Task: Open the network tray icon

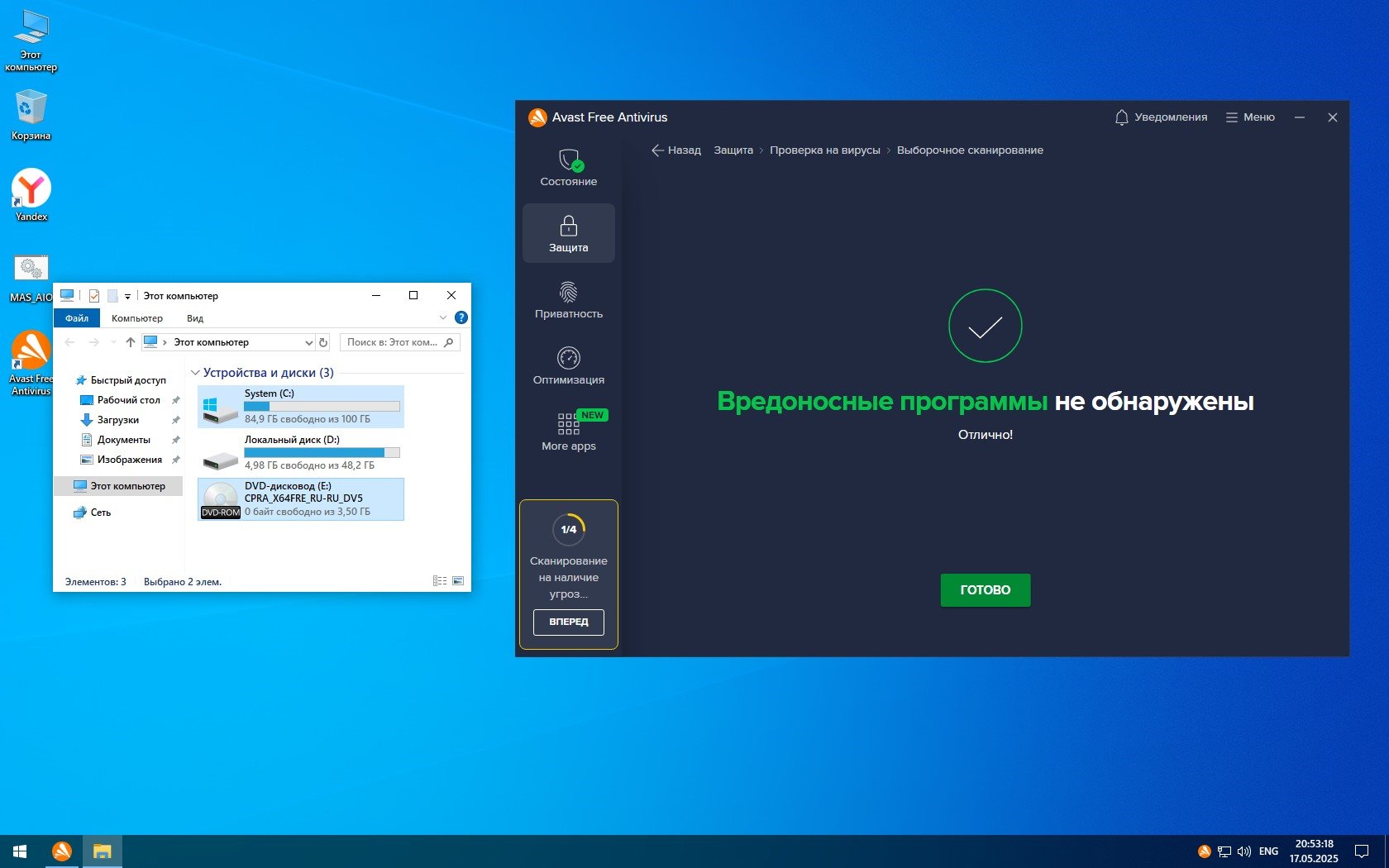Action: point(1224,851)
